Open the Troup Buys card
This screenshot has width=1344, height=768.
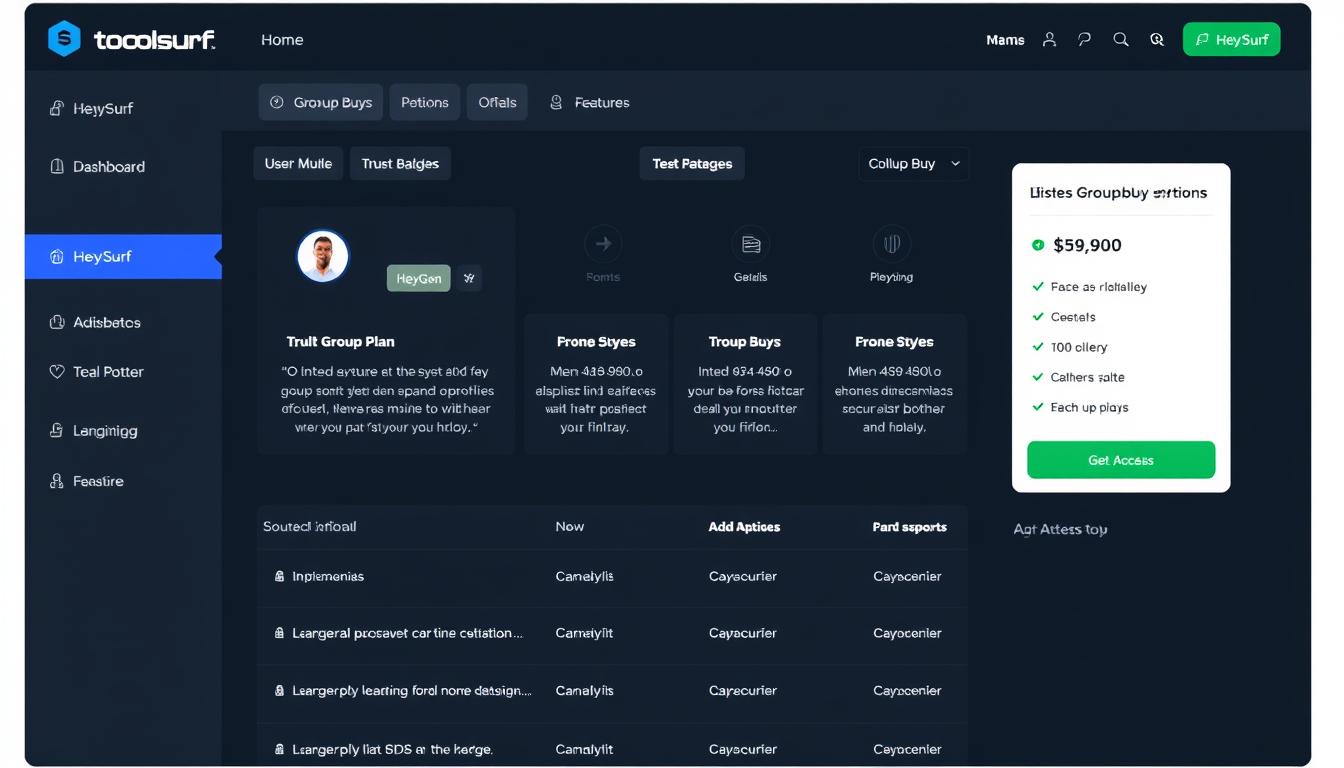click(x=745, y=385)
